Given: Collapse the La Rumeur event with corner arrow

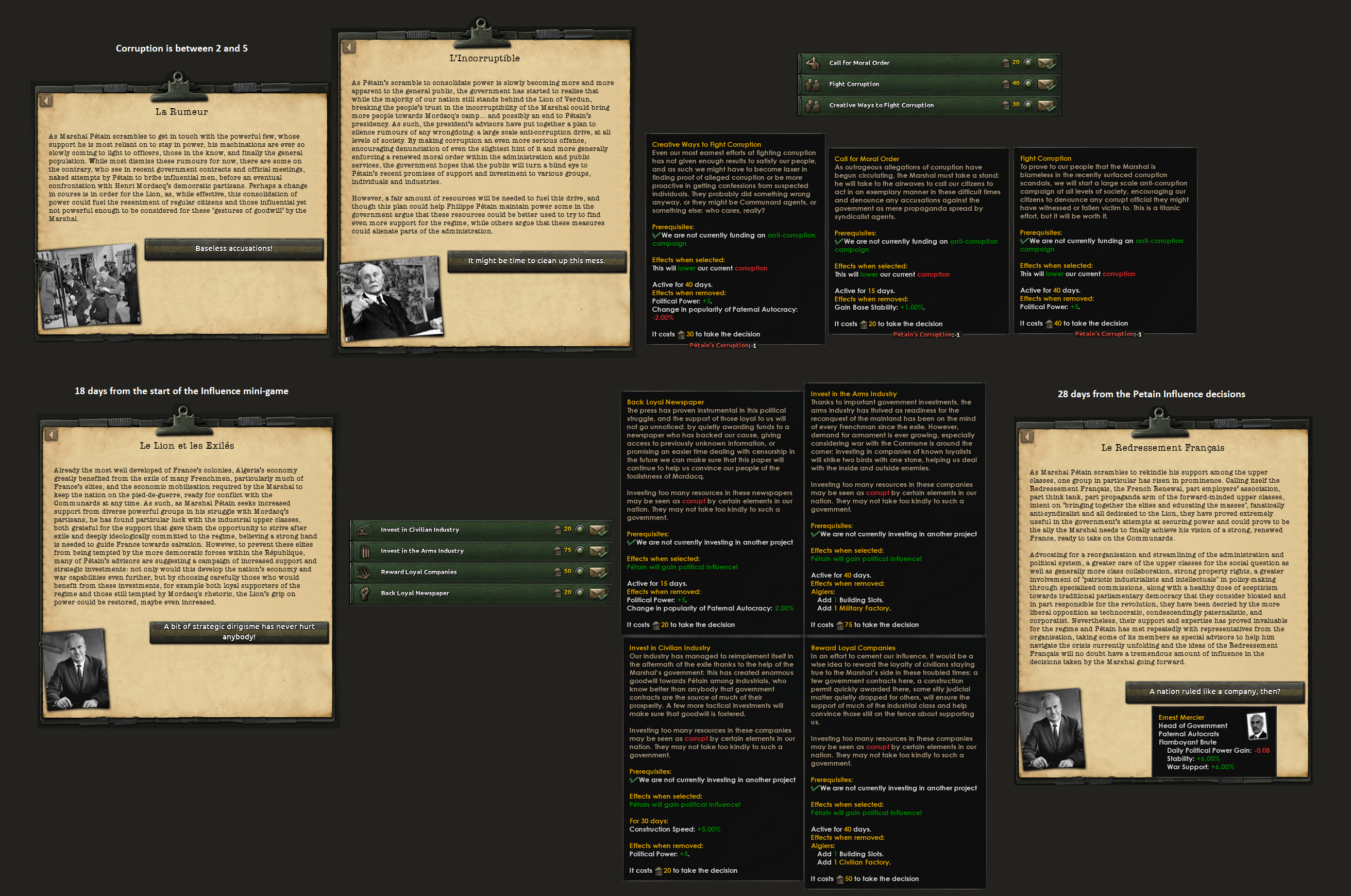Looking at the screenshot, I should (x=46, y=101).
